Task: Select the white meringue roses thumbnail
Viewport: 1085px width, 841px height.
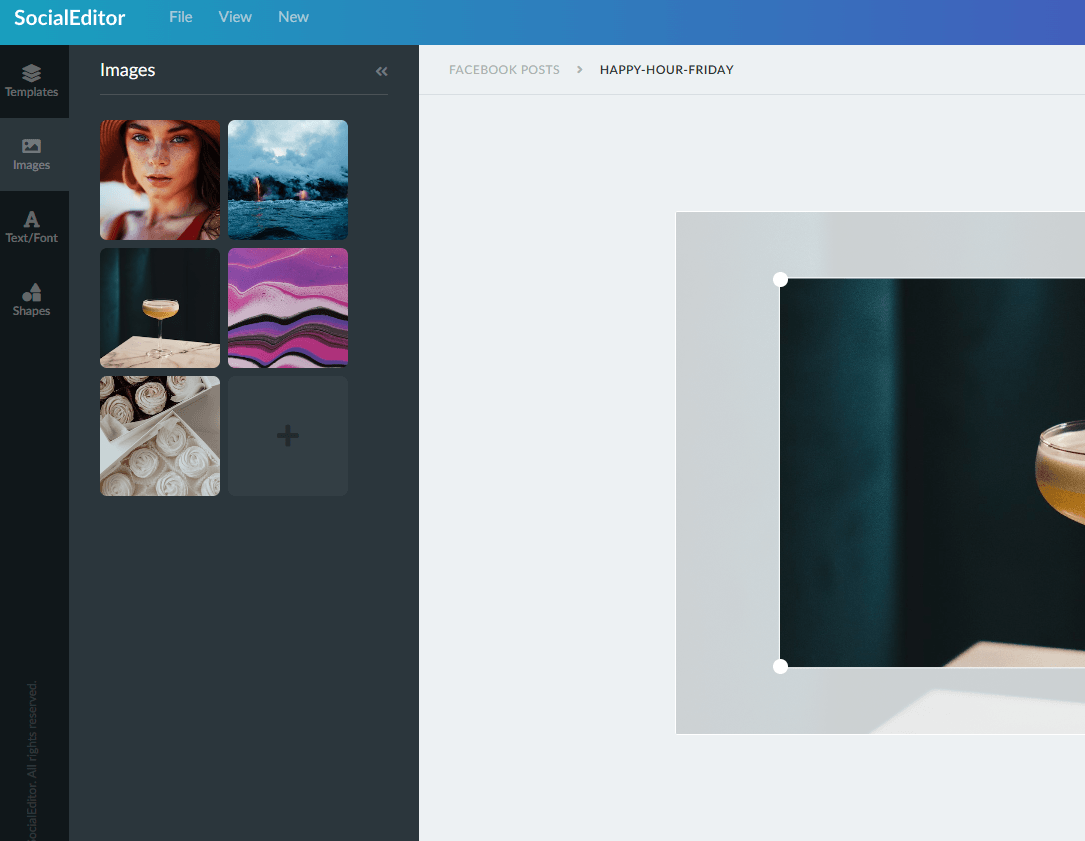Action: point(160,436)
